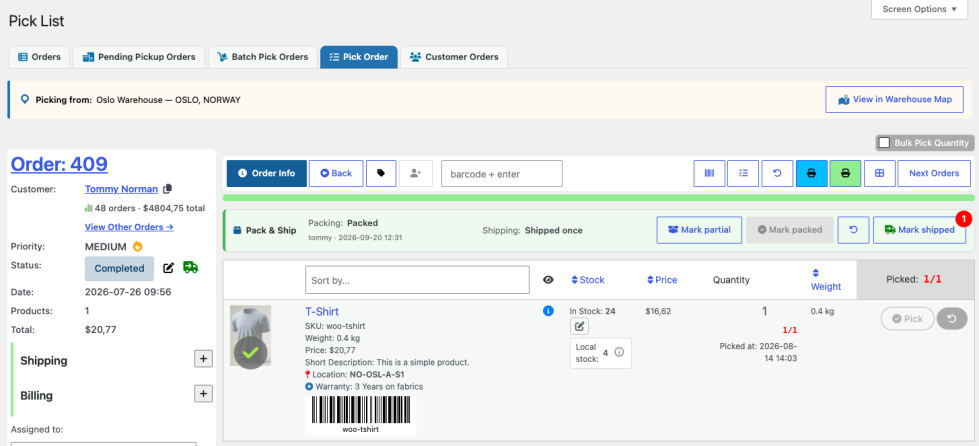This screenshot has width=979, height=446.
Task: Click the barcode + enter input field
Action: tap(502, 174)
